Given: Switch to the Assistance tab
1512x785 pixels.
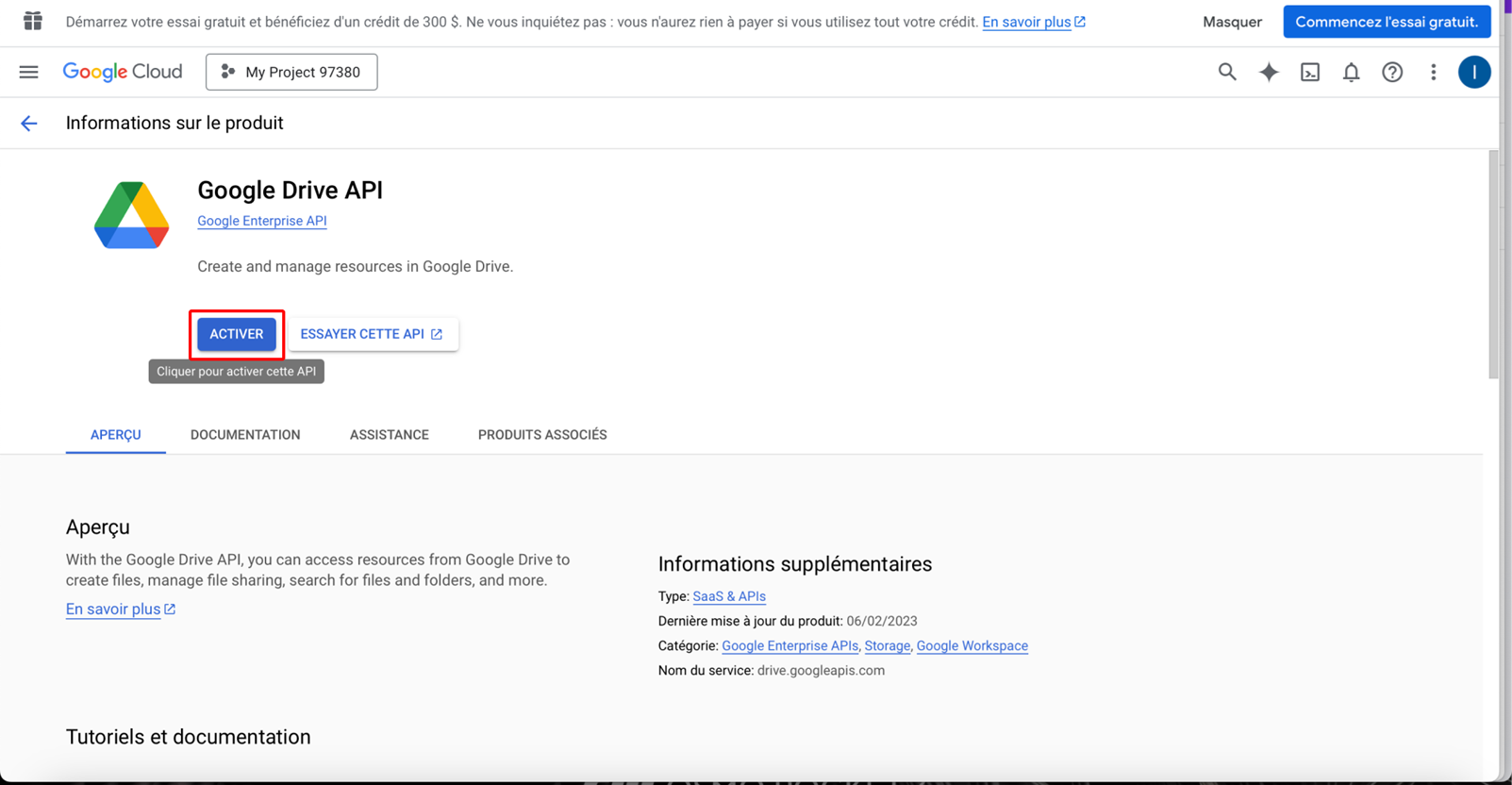Looking at the screenshot, I should 389,435.
